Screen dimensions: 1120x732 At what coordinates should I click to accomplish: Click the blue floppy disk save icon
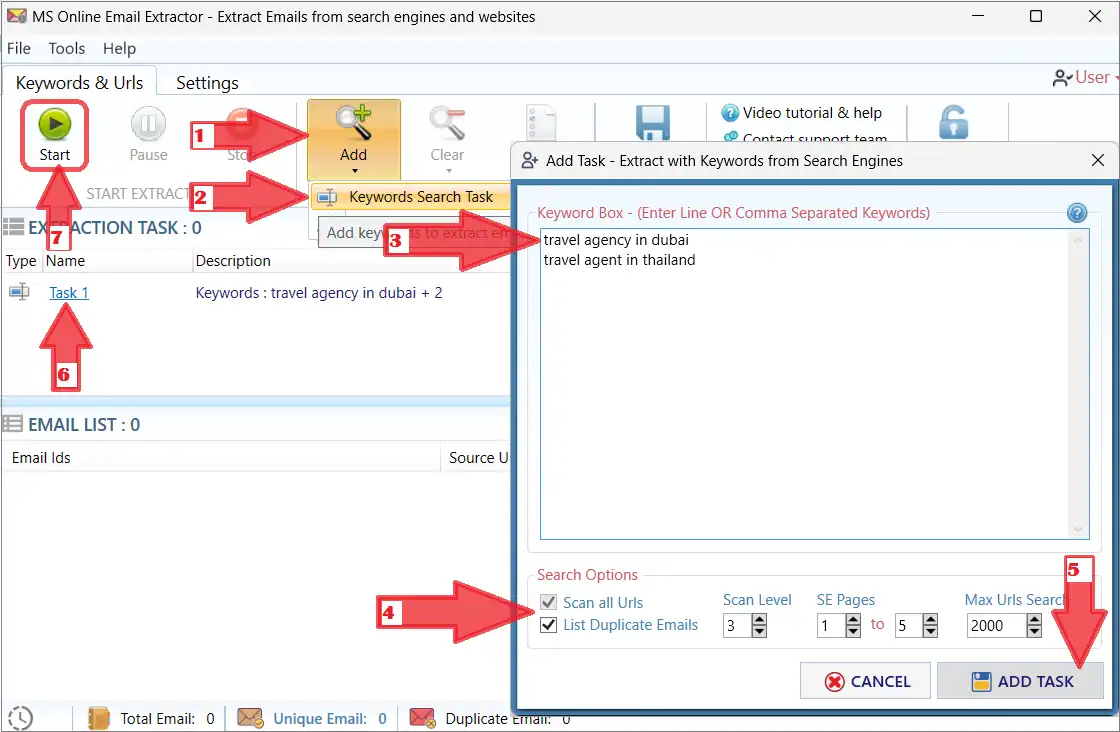point(652,123)
